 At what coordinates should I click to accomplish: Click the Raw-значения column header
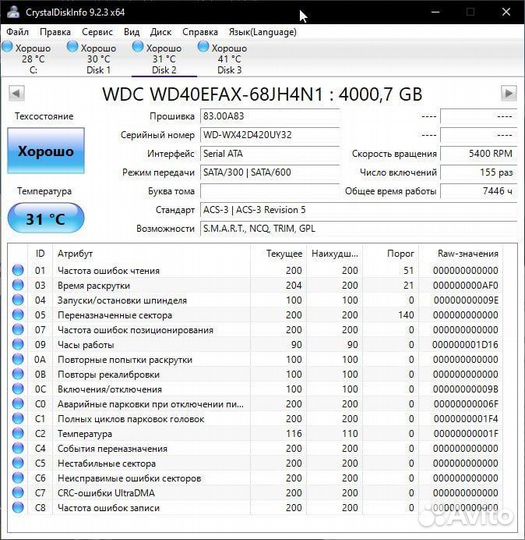tap(461, 254)
